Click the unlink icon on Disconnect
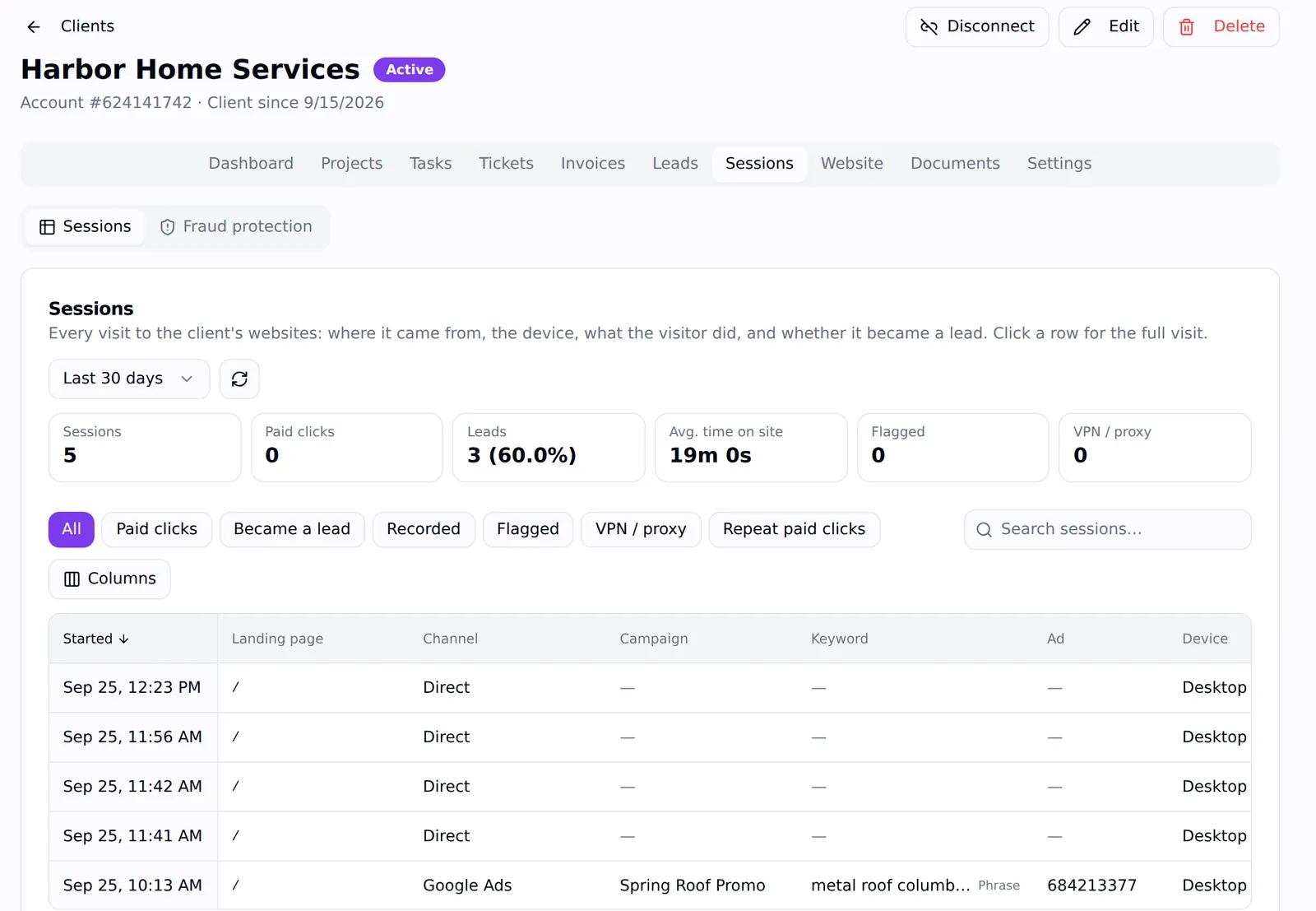This screenshot has width=1316, height=911. 929,27
